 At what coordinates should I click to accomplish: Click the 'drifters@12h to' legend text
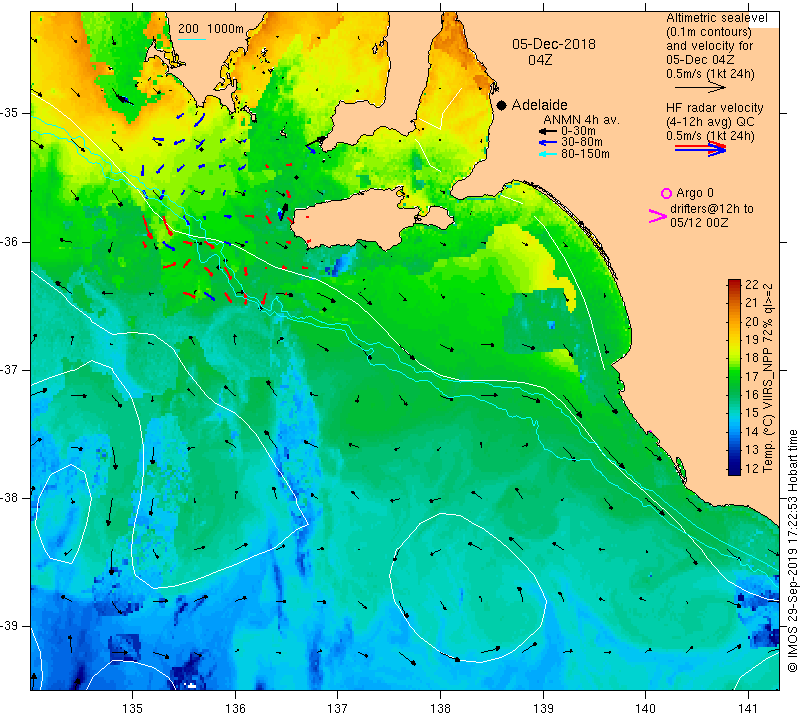711,209
